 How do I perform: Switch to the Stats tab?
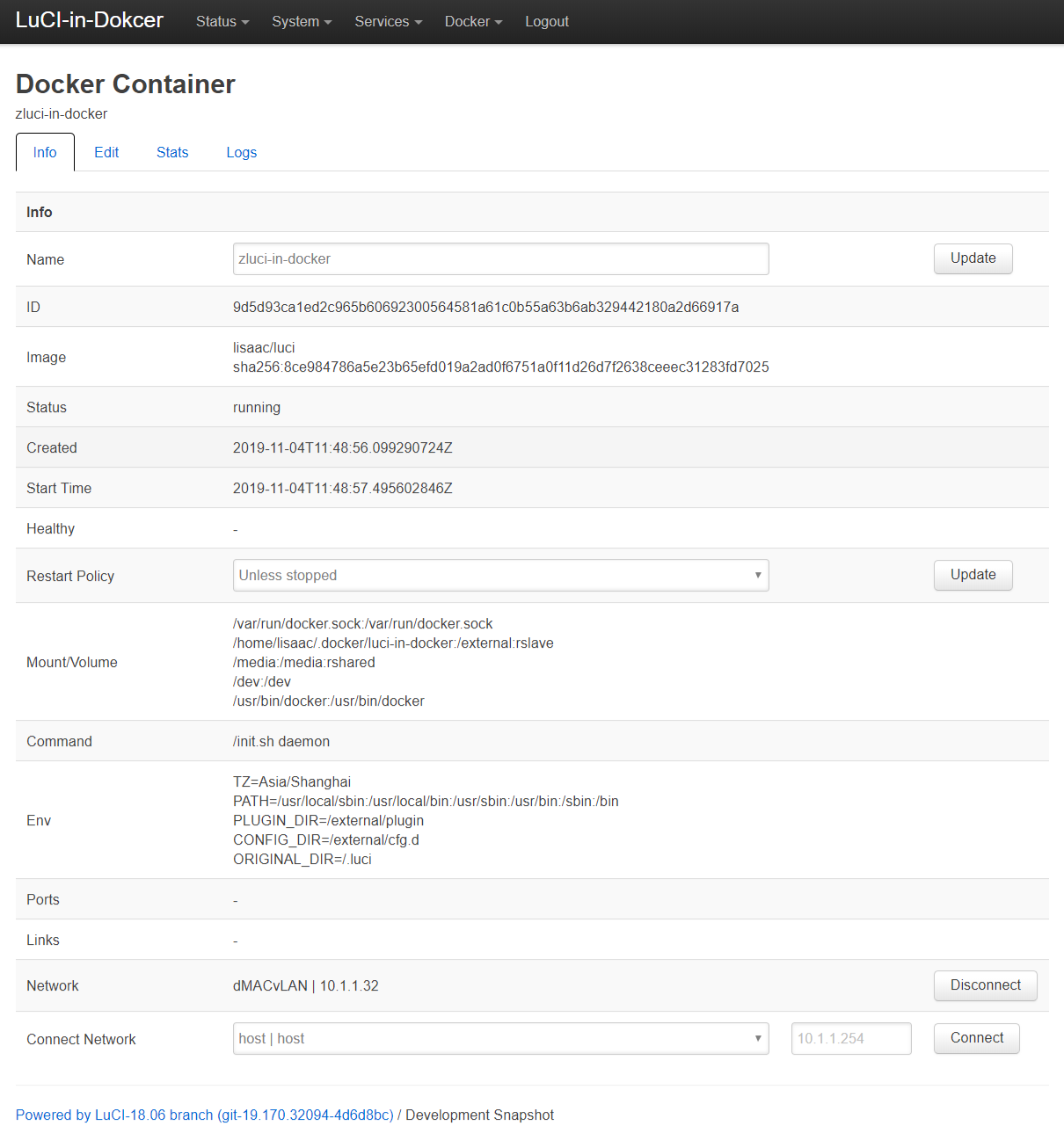172,152
